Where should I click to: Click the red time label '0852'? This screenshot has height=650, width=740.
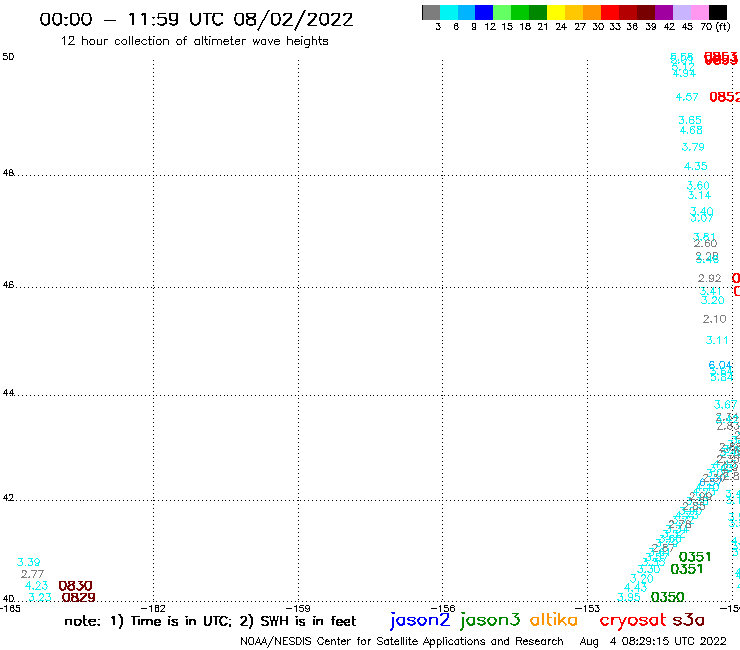(x=724, y=97)
